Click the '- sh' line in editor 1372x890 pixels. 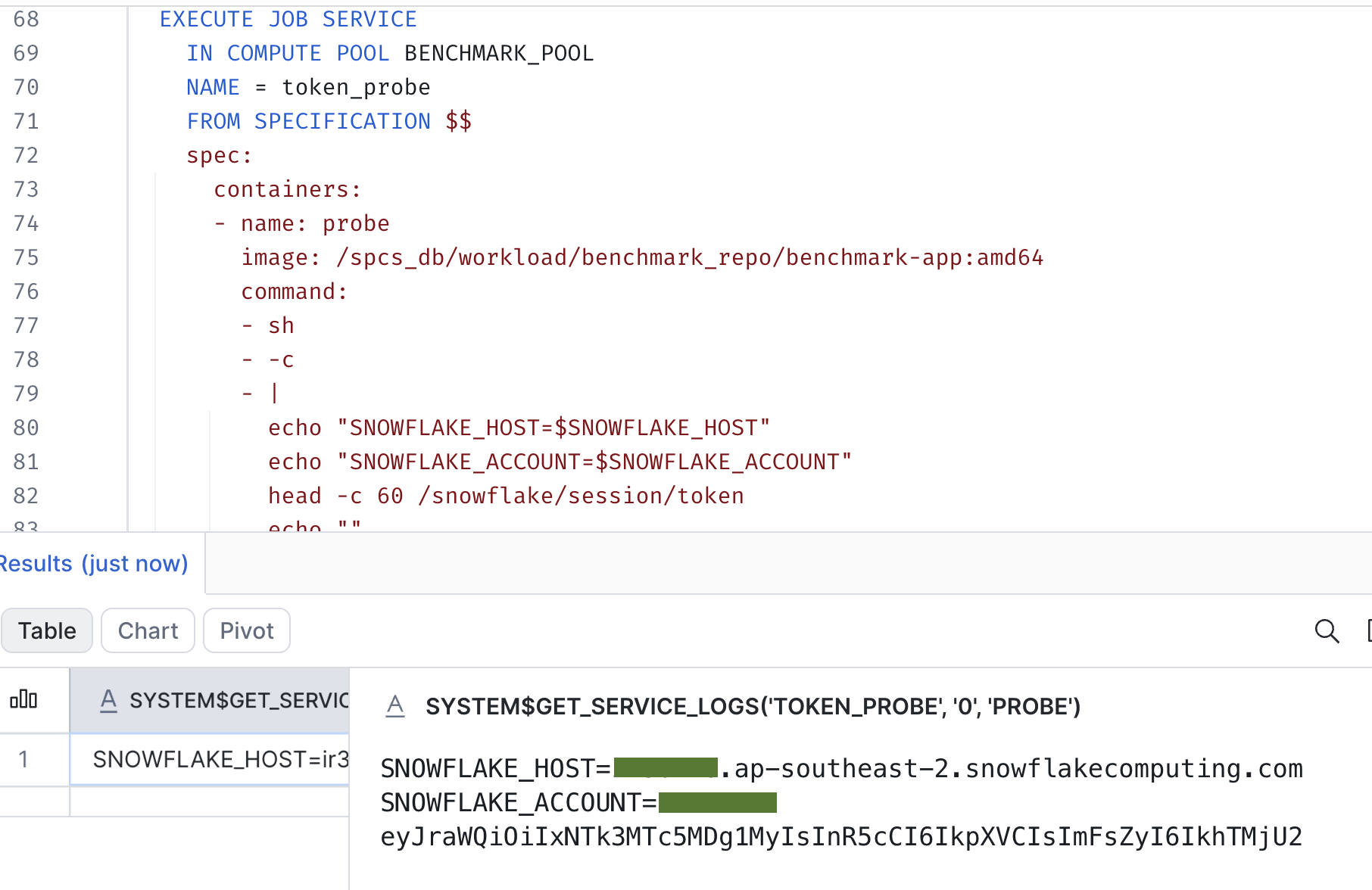coord(267,325)
